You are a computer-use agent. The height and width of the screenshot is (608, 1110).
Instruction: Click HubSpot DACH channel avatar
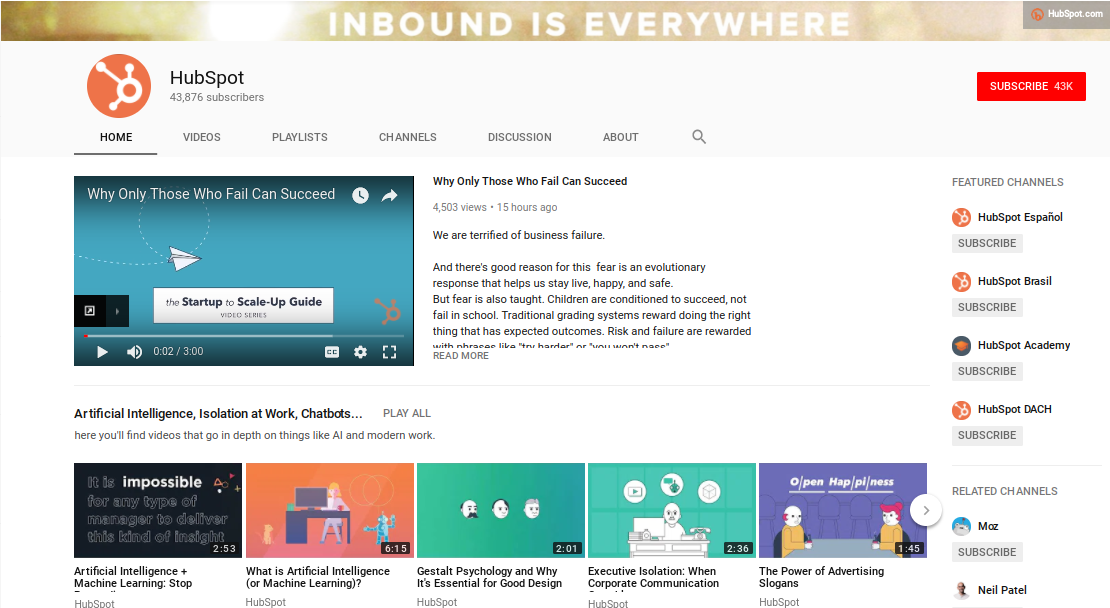[x=961, y=410]
